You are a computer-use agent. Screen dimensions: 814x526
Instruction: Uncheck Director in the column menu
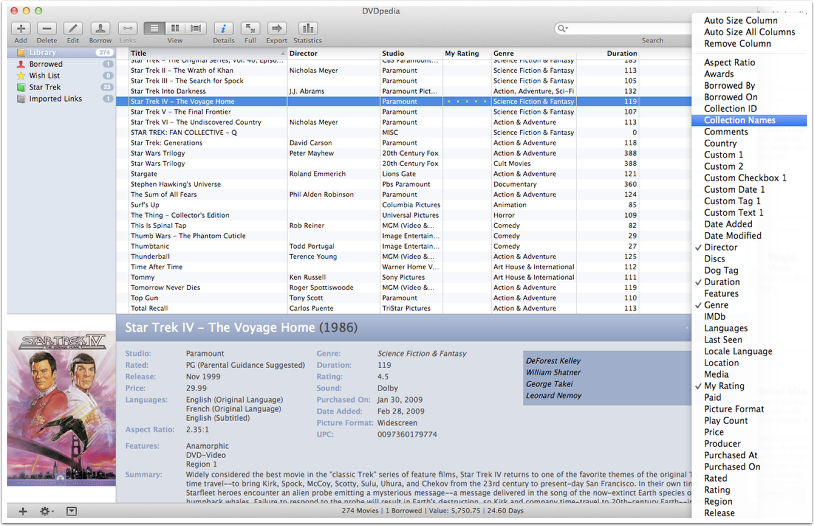[720, 247]
